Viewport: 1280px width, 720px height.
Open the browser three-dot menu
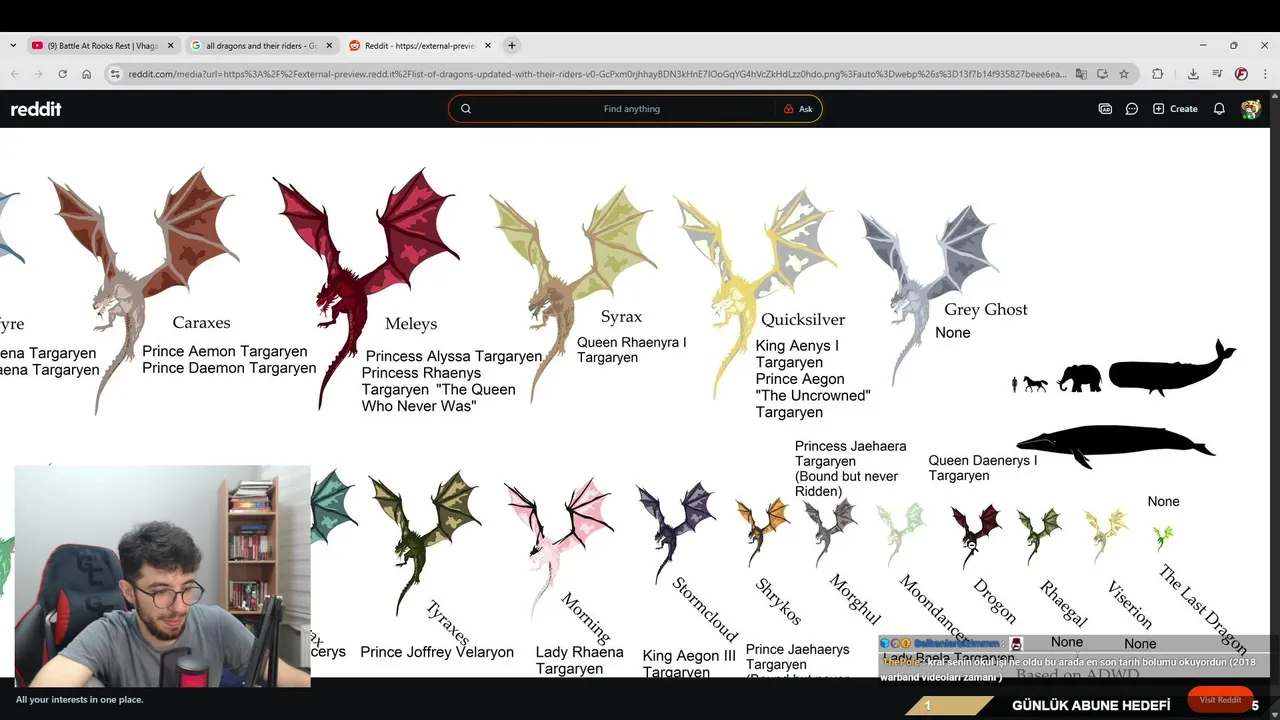click(x=1265, y=74)
